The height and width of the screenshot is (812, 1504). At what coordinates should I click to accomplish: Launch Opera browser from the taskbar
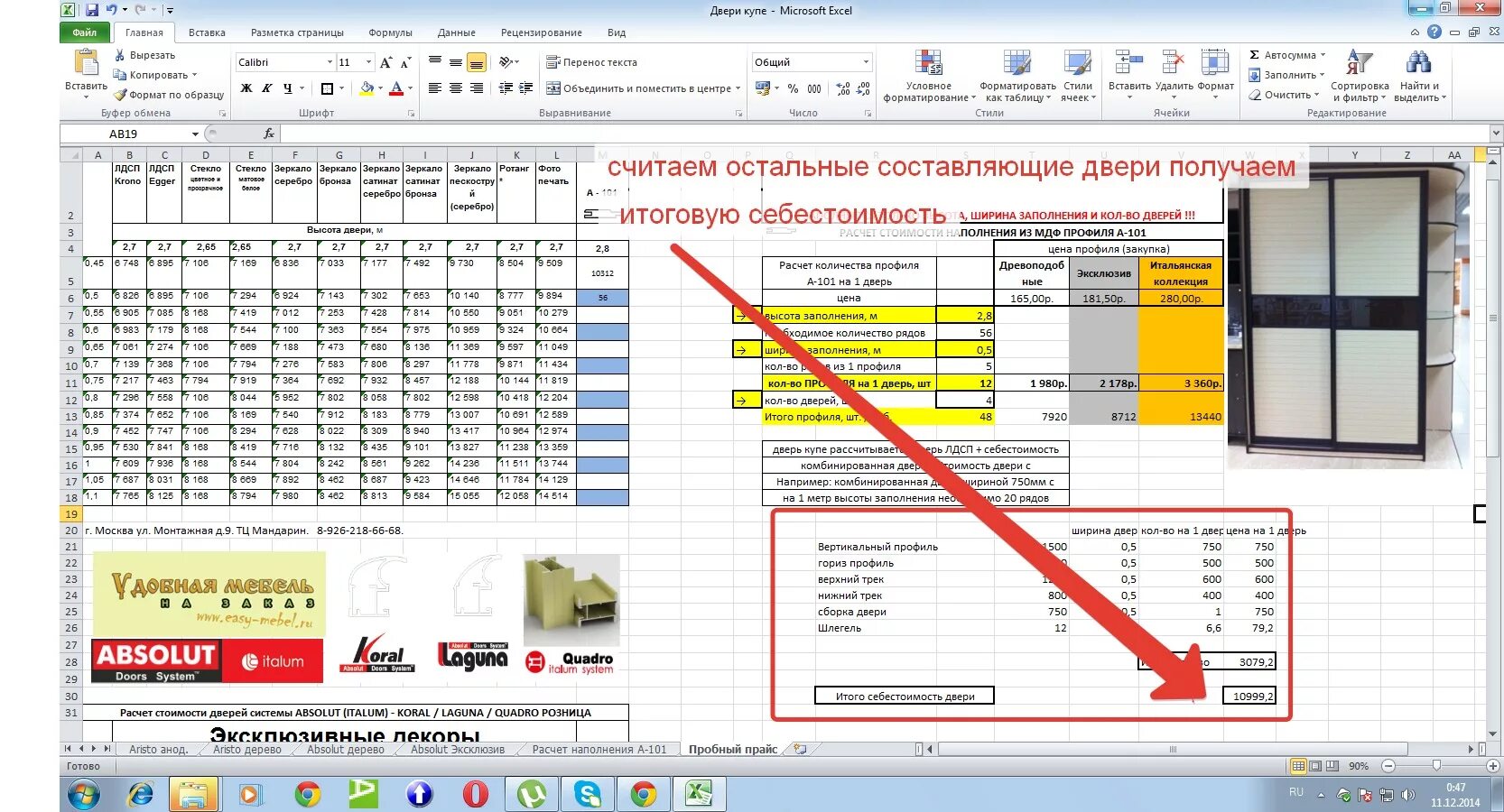click(476, 794)
